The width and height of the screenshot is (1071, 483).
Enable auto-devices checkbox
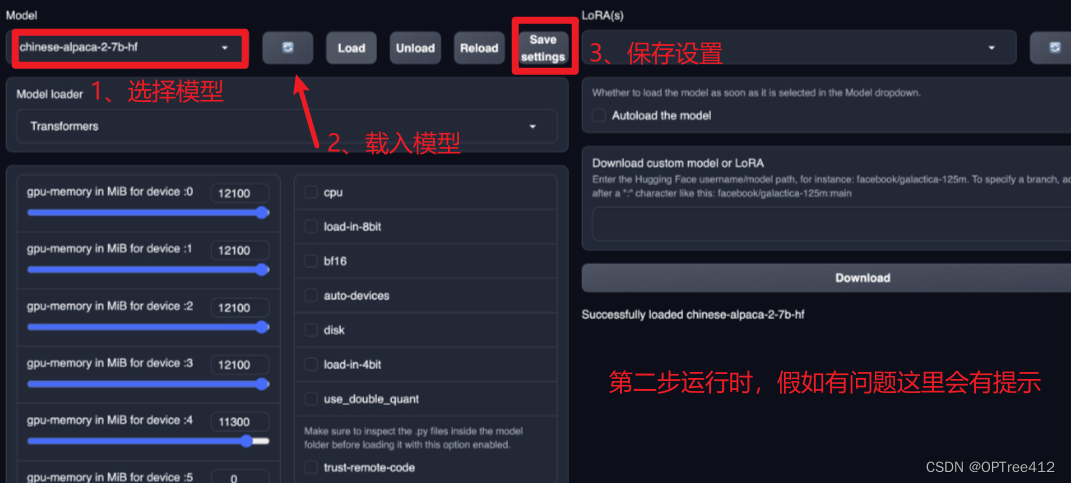(311, 296)
